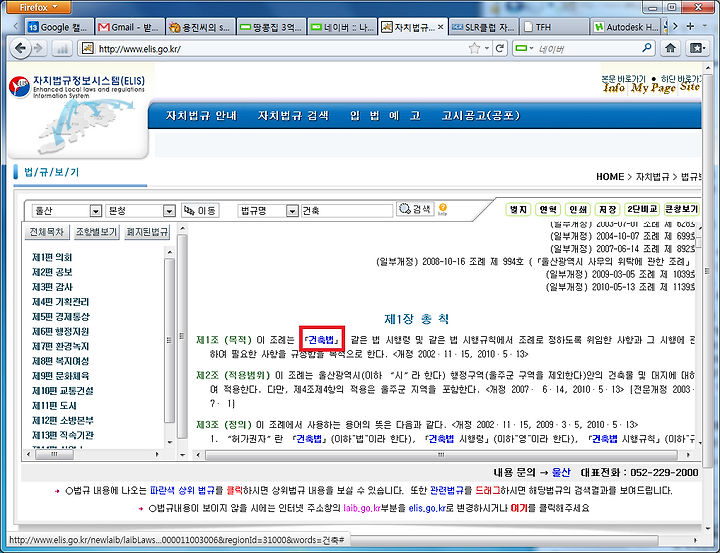Screen dimensions: 720x553
Task: Click the 큰창보기 large-window button
Action: coord(682,209)
